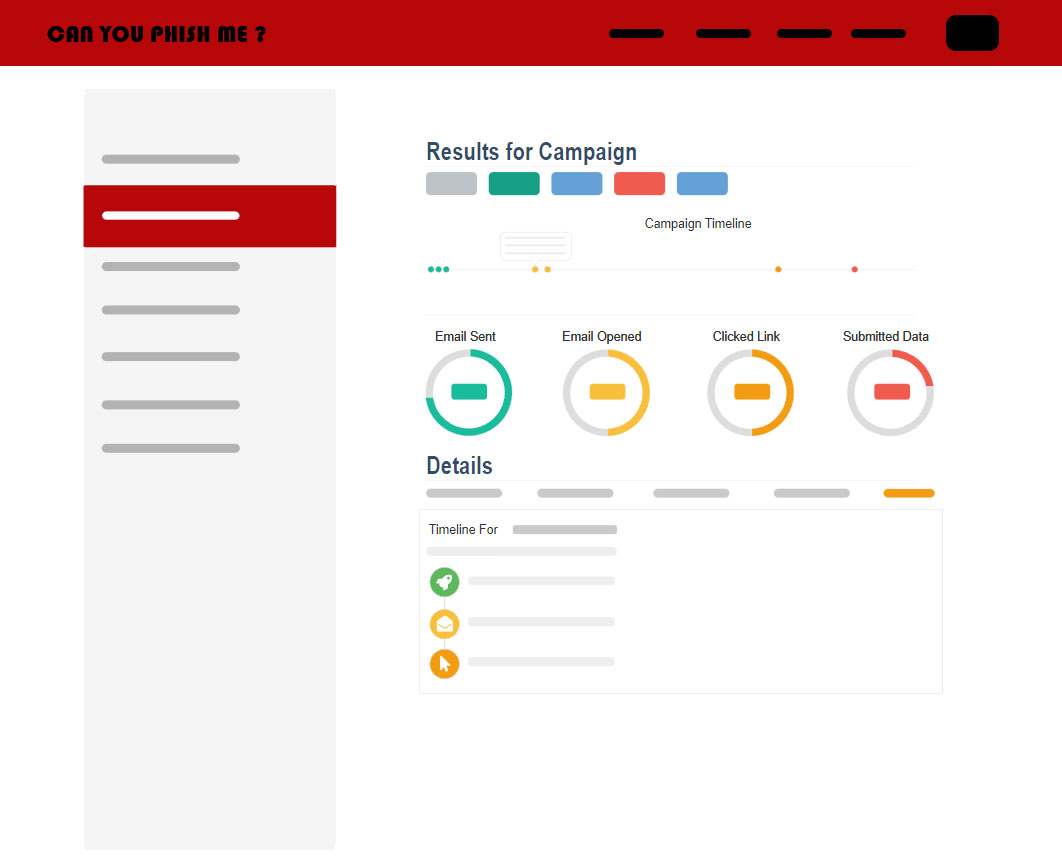Click the orange highlighted column in Details
Image resolution: width=1062 pixels, height=861 pixels.
(909, 493)
